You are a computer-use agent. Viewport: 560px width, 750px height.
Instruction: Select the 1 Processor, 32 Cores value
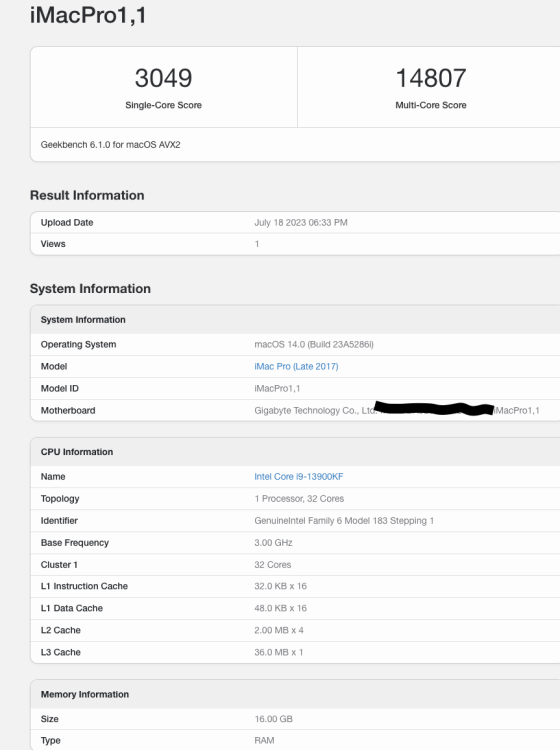(299, 498)
